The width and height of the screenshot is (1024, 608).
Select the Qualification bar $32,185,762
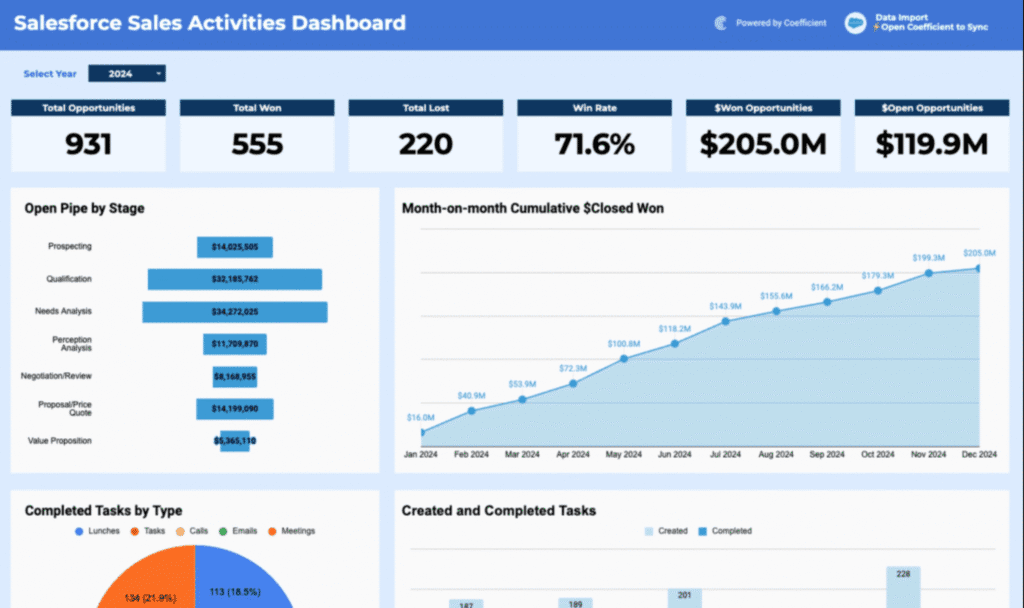coord(235,279)
